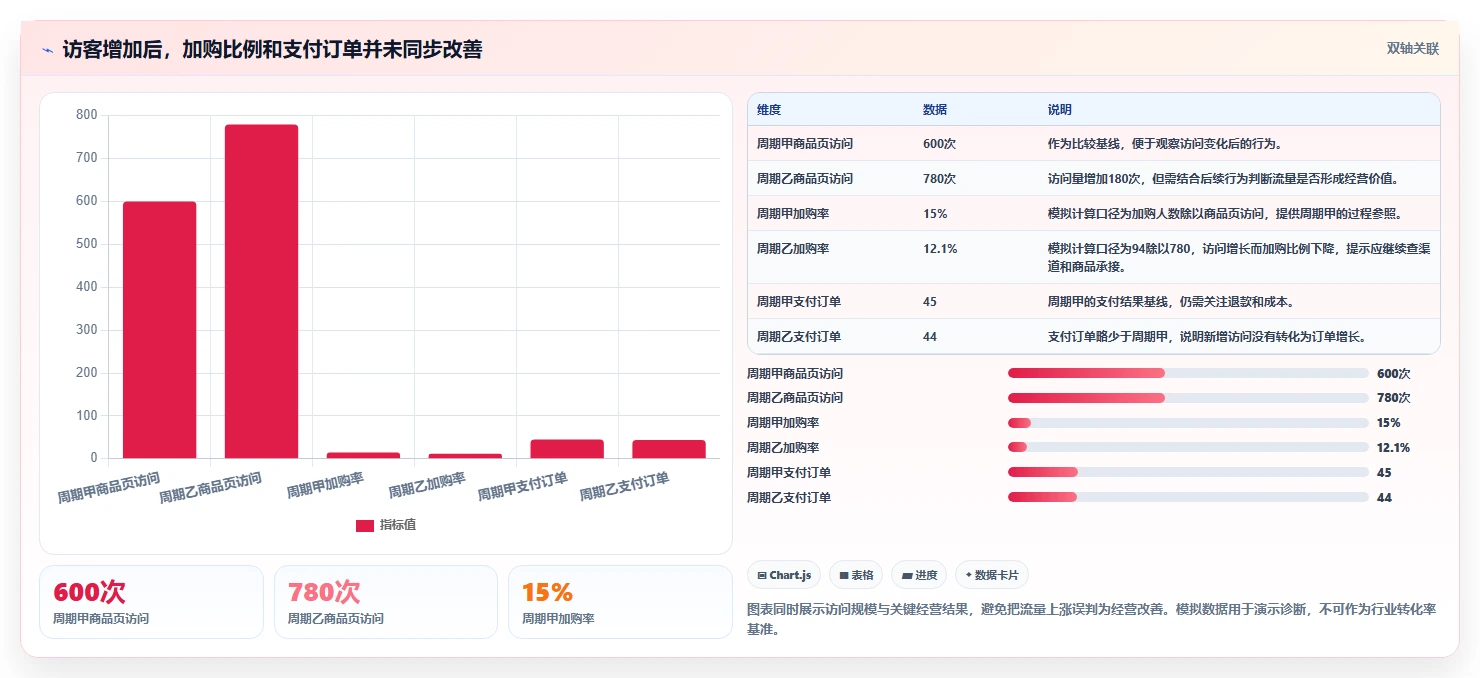Click the 45 table cell
This screenshot has height=678, width=1480.
pyautogui.click(x=930, y=301)
